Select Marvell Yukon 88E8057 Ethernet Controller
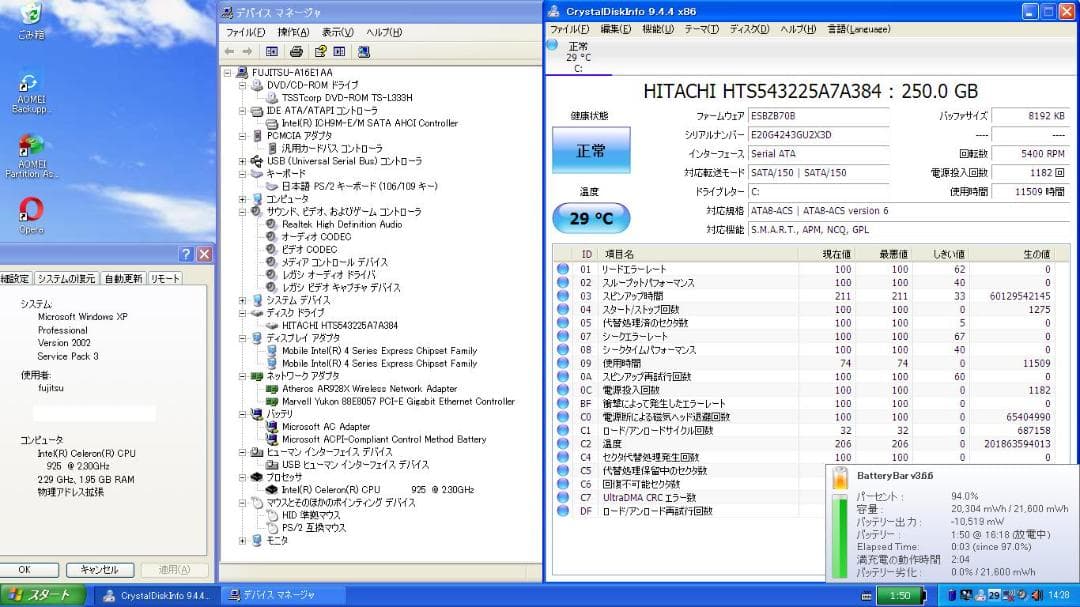Screen dimensions: 1080x607 click(x=398, y=402)
